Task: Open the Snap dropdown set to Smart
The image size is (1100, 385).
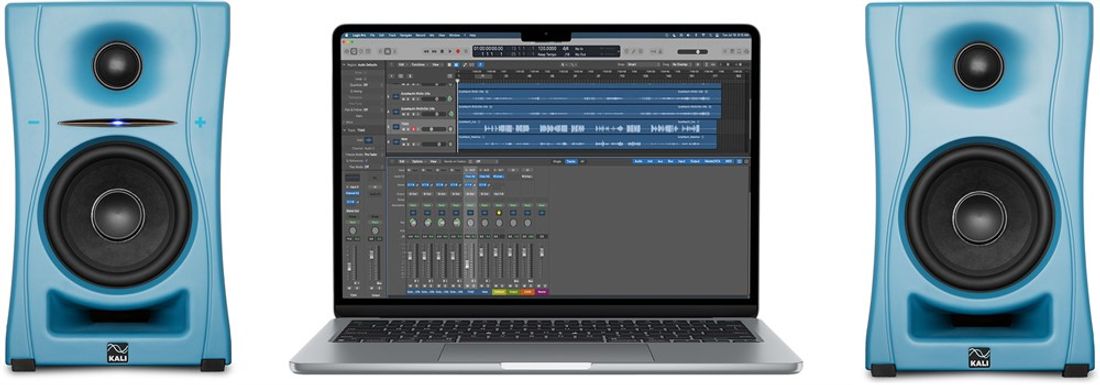Action: [x=643, y=65]
